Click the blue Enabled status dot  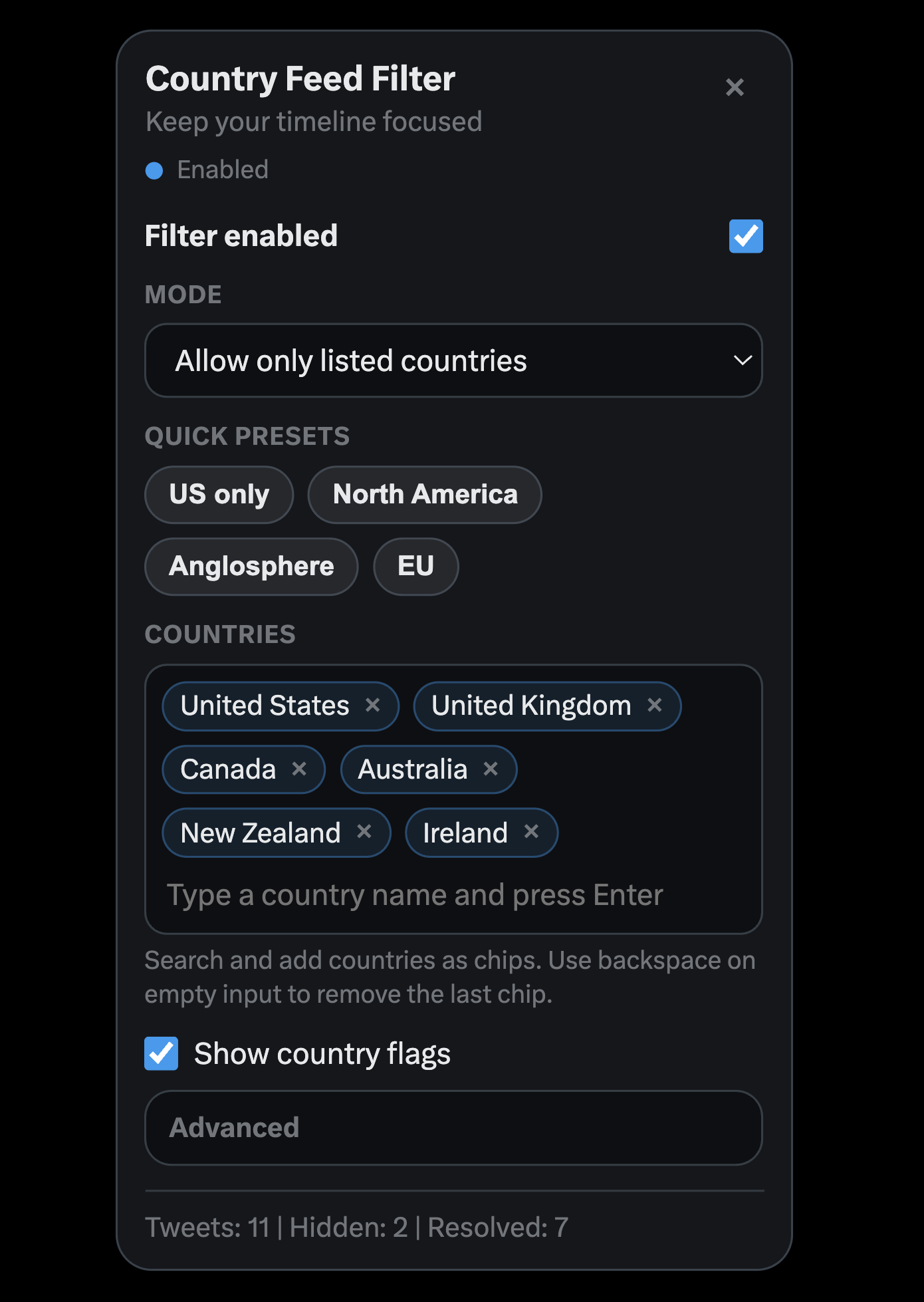[x=154, y=171]
